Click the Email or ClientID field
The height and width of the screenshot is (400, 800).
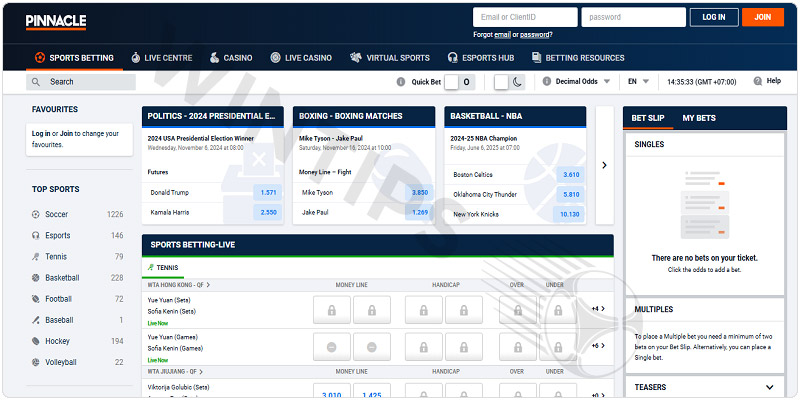[525, 17]
